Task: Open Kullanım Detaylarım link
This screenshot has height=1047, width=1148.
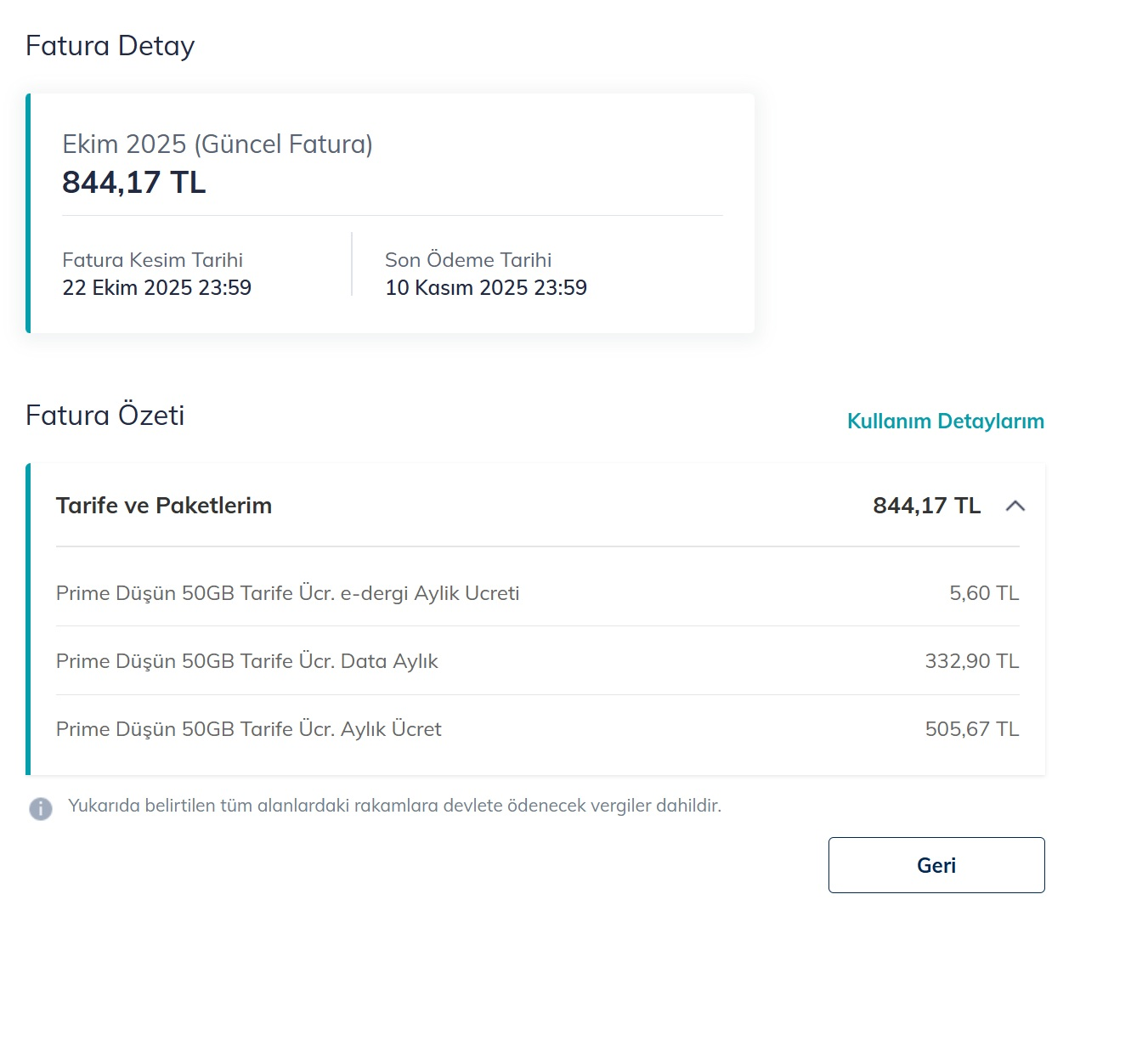Action: coord(946,421)
